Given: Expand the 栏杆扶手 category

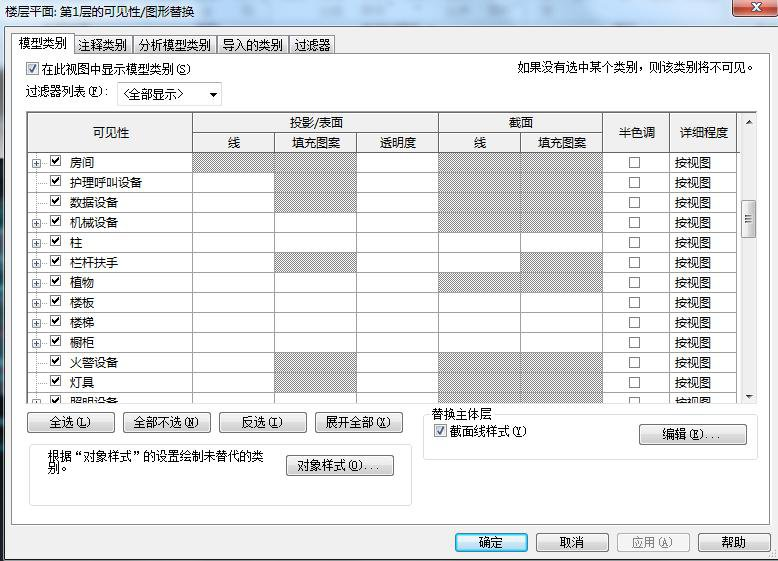Looking at the screenshot, I should click(x=36, y=263).
